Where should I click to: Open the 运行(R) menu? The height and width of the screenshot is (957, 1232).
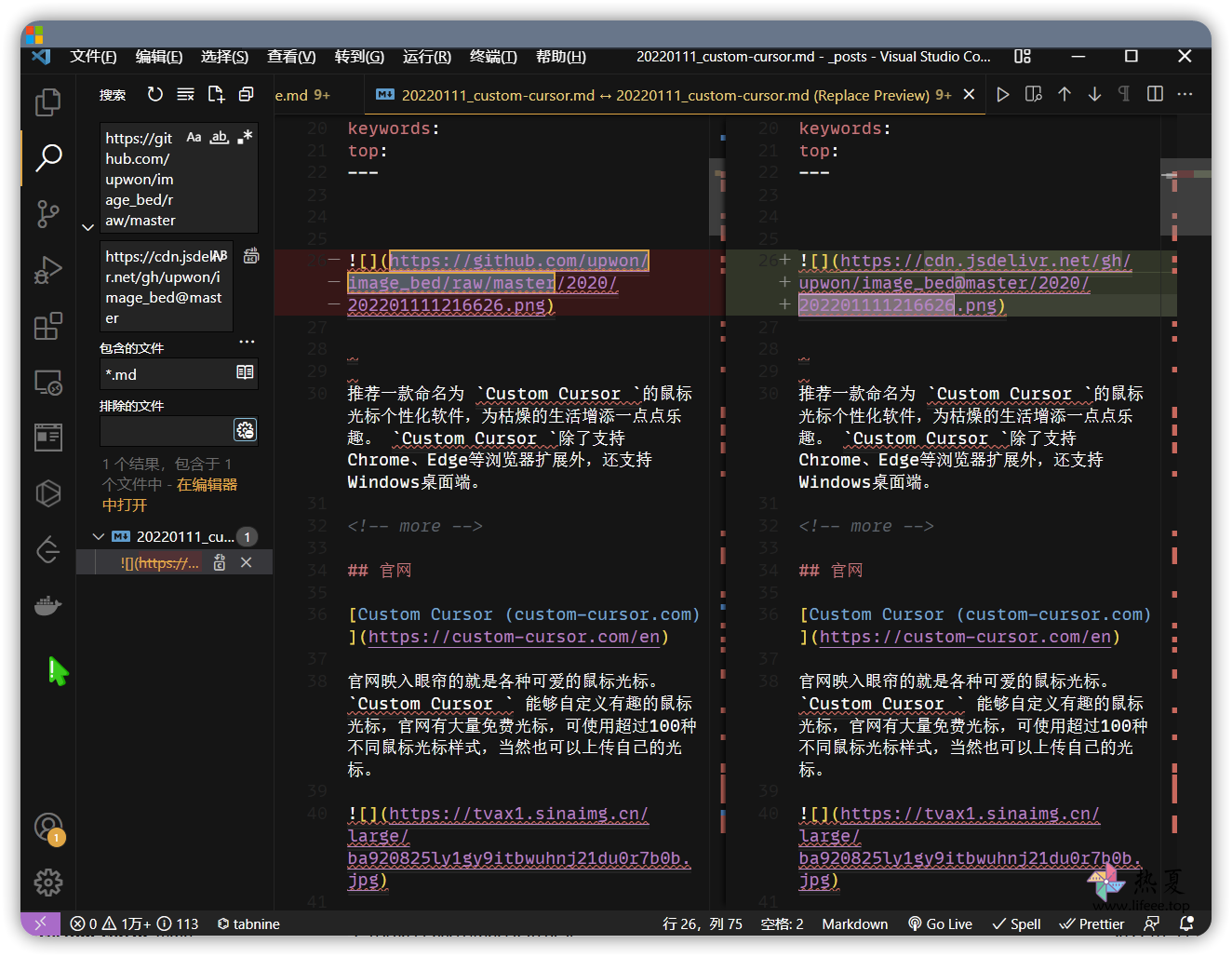[x=426, y=56]
